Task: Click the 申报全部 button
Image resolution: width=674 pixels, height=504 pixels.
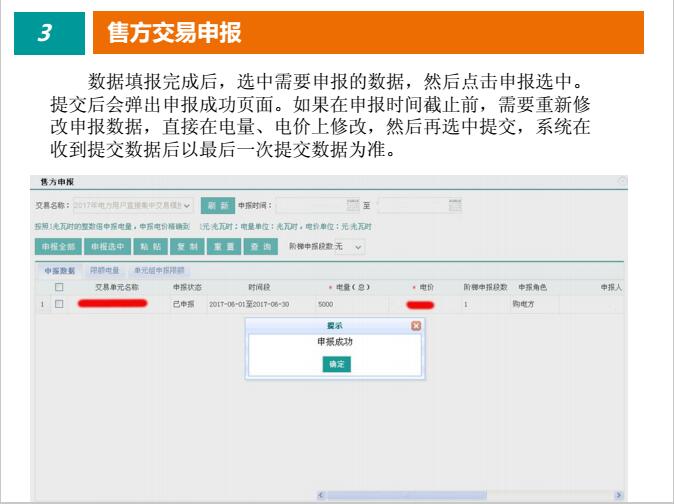Action: [x=59, y=246]
